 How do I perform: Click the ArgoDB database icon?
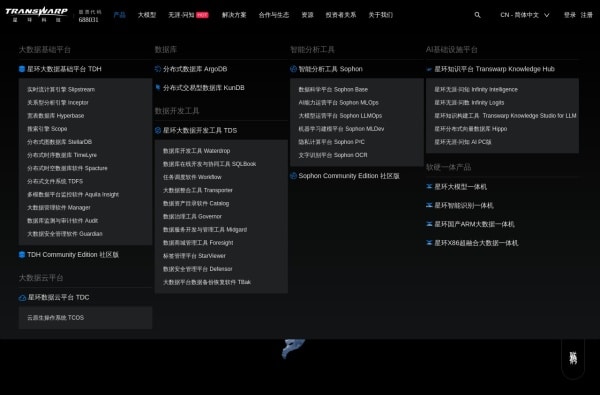click(158, 69)
